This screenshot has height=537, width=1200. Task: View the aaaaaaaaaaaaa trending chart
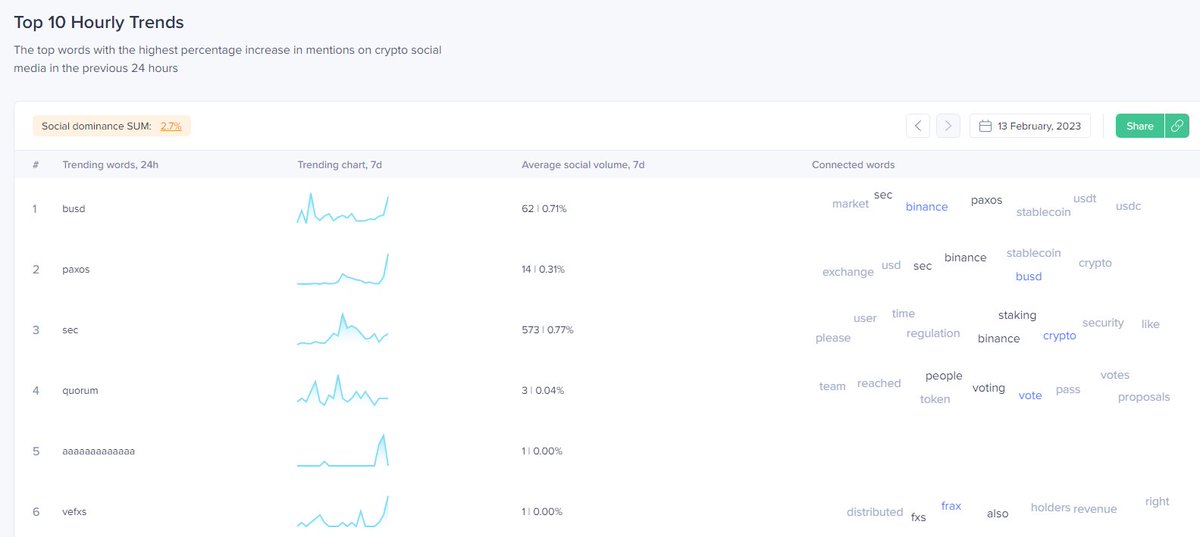[x=343, y=450]
